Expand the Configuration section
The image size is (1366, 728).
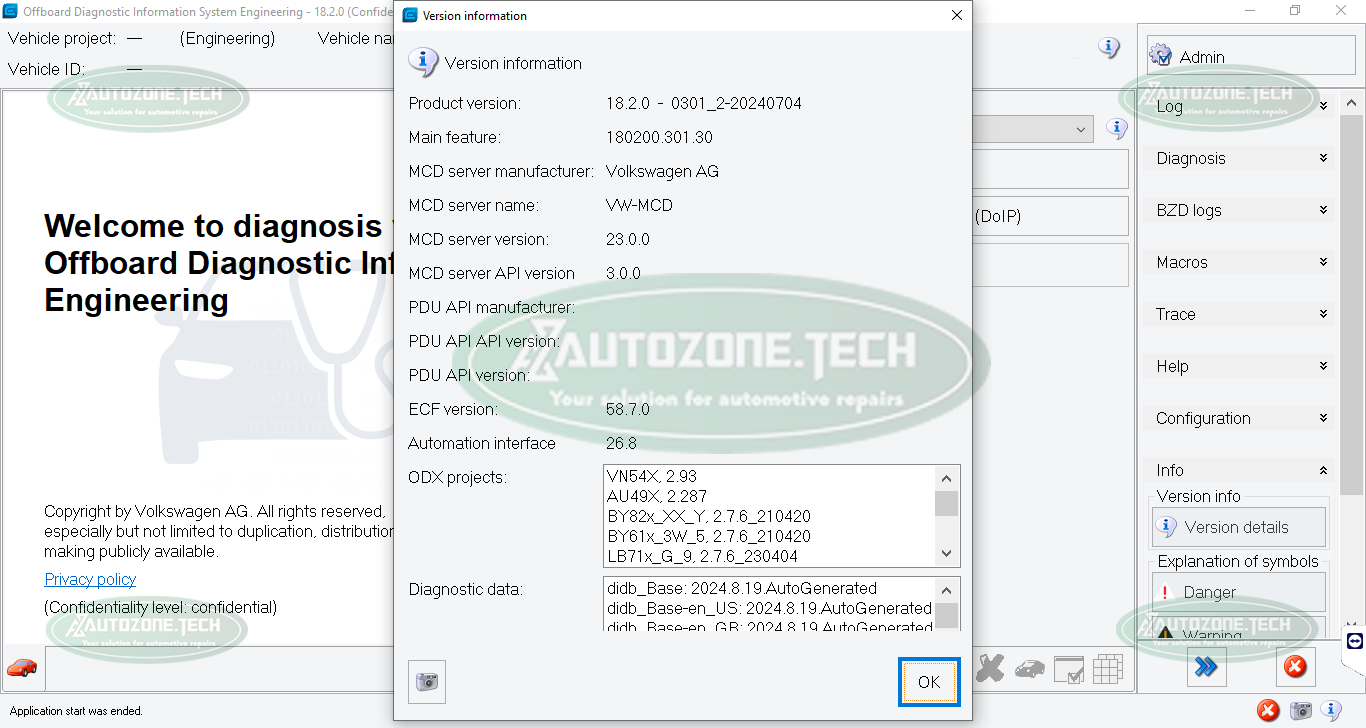point(1240,418)
